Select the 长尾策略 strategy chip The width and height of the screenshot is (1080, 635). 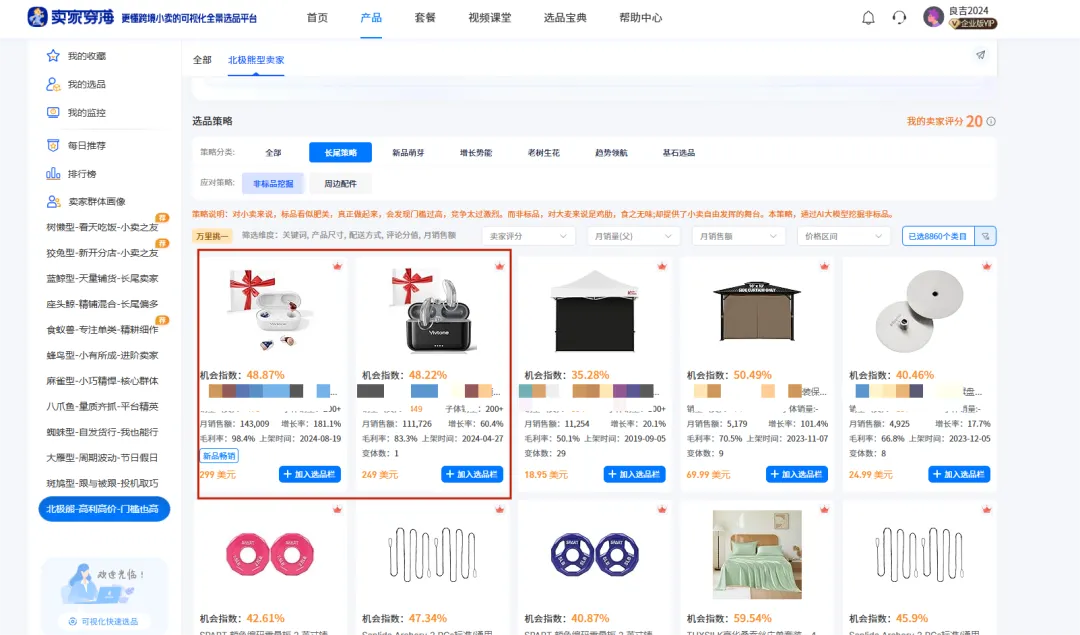point(340,152)
